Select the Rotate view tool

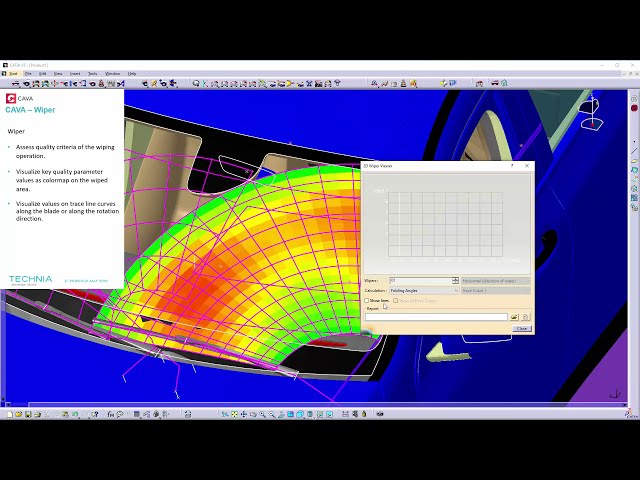click(253, 414)
